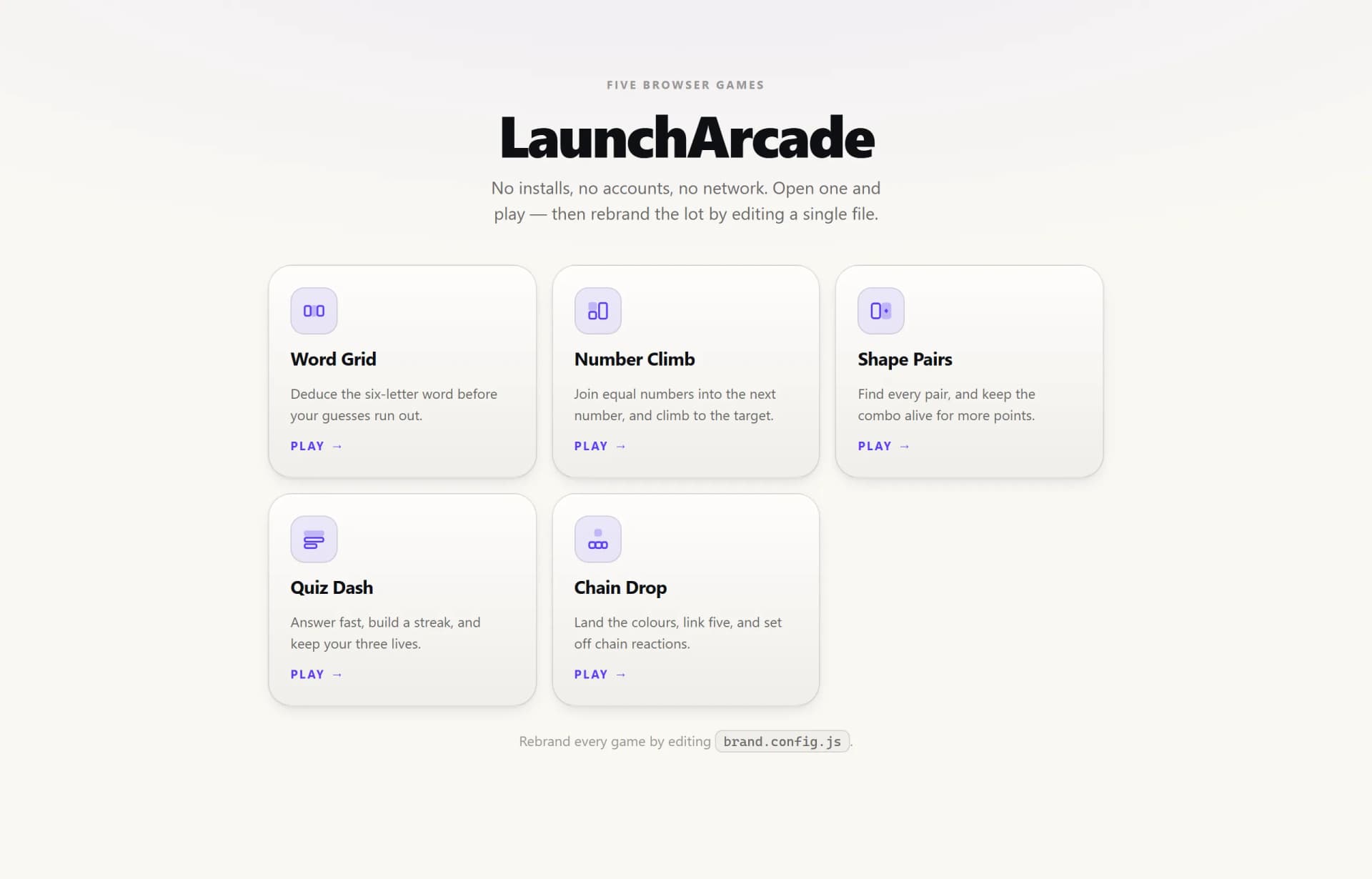The width and height of the screenshot is (1372, 879).
Task: Click the Quiz Dash game icon
Action: click(x=314, y=539)
